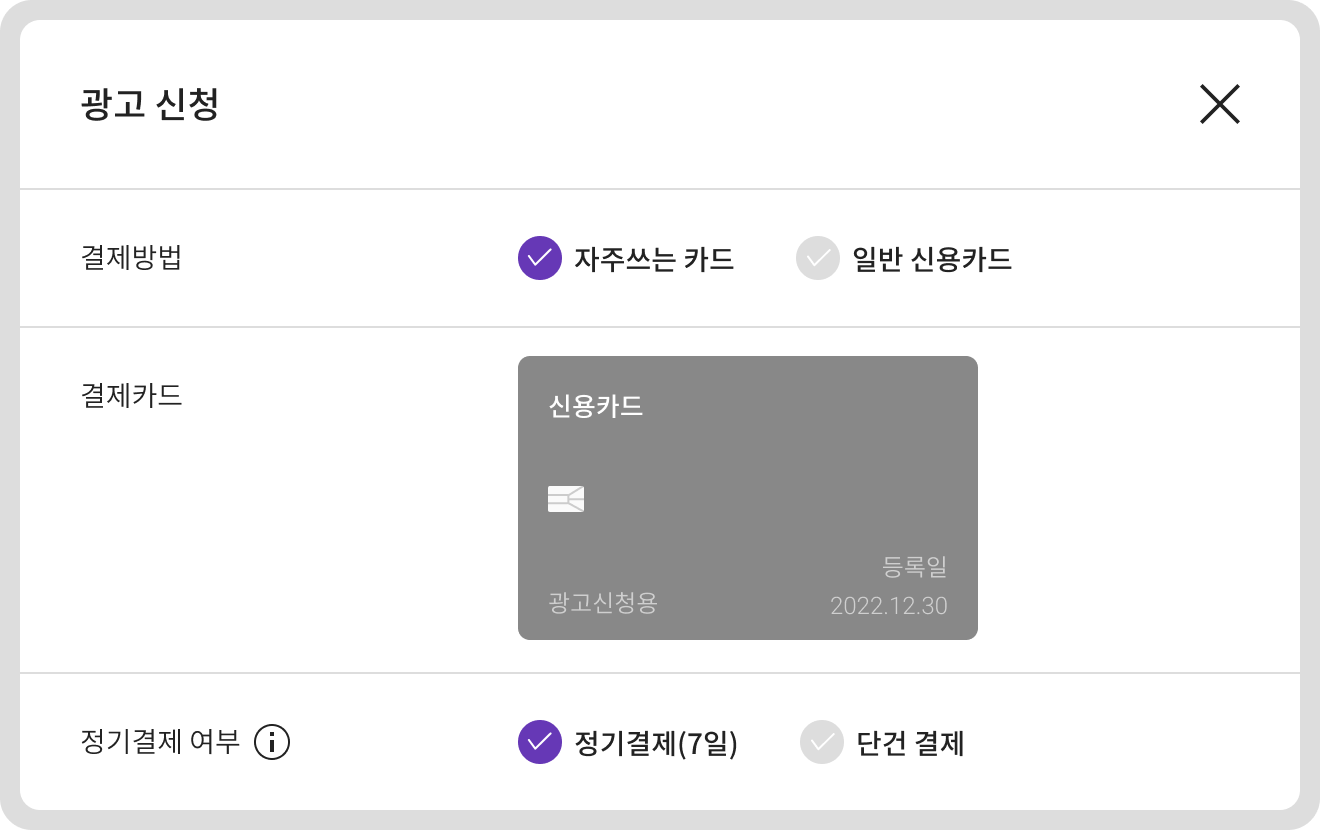Click the 신용카드 title on the card
Screen dimensions: 1320x830
click(596, 406)
